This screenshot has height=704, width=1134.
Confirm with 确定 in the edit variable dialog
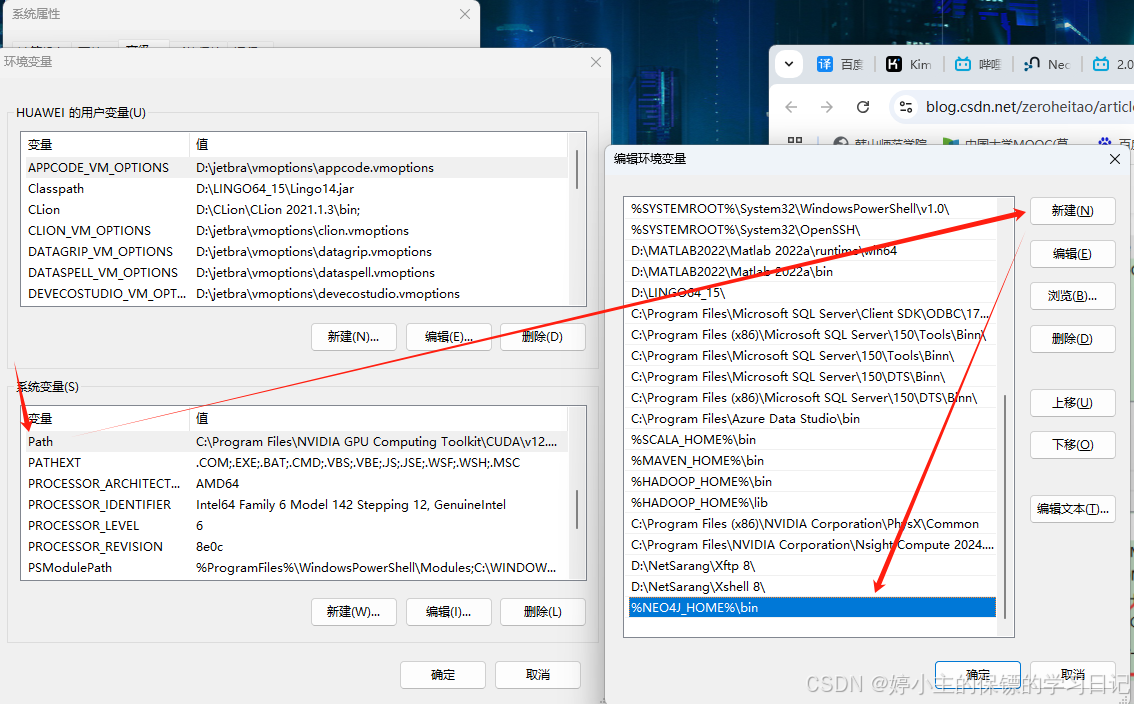[978, 674]
